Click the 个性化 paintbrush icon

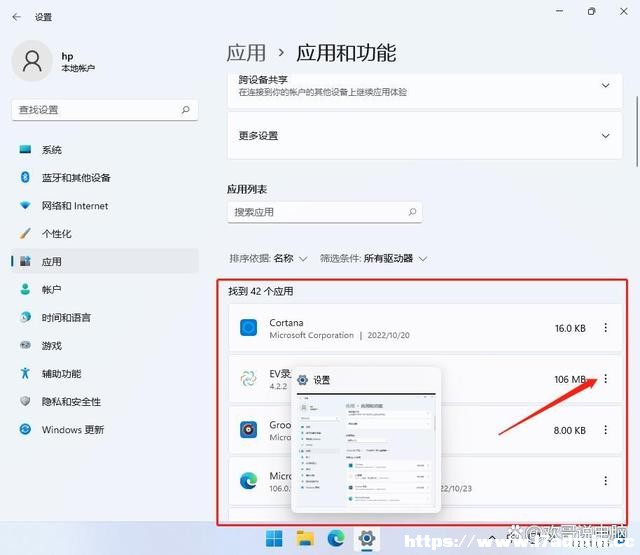point(25,233)
